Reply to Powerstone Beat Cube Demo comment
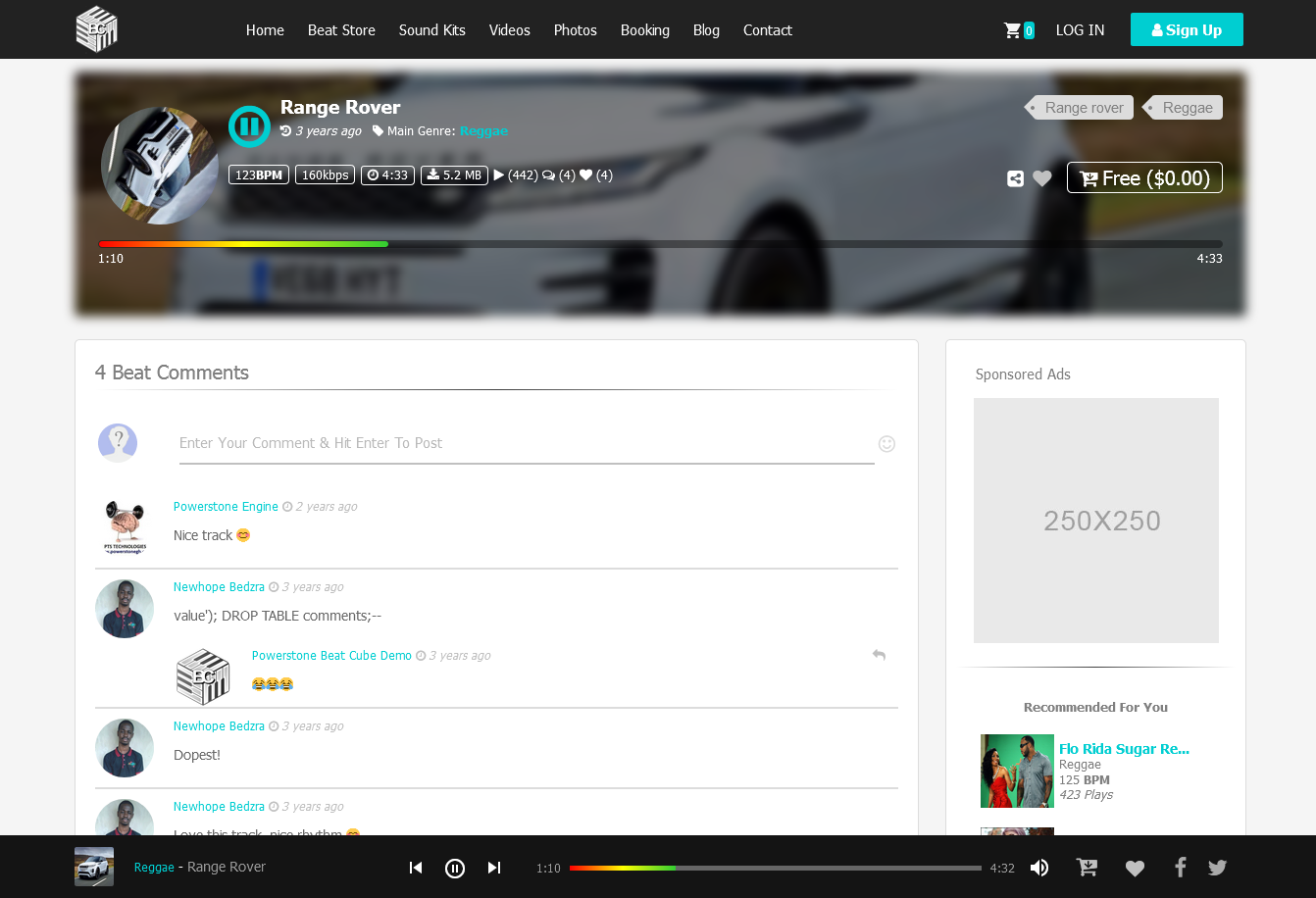This screenshot has width=1316, height=898. coord(879,655)
